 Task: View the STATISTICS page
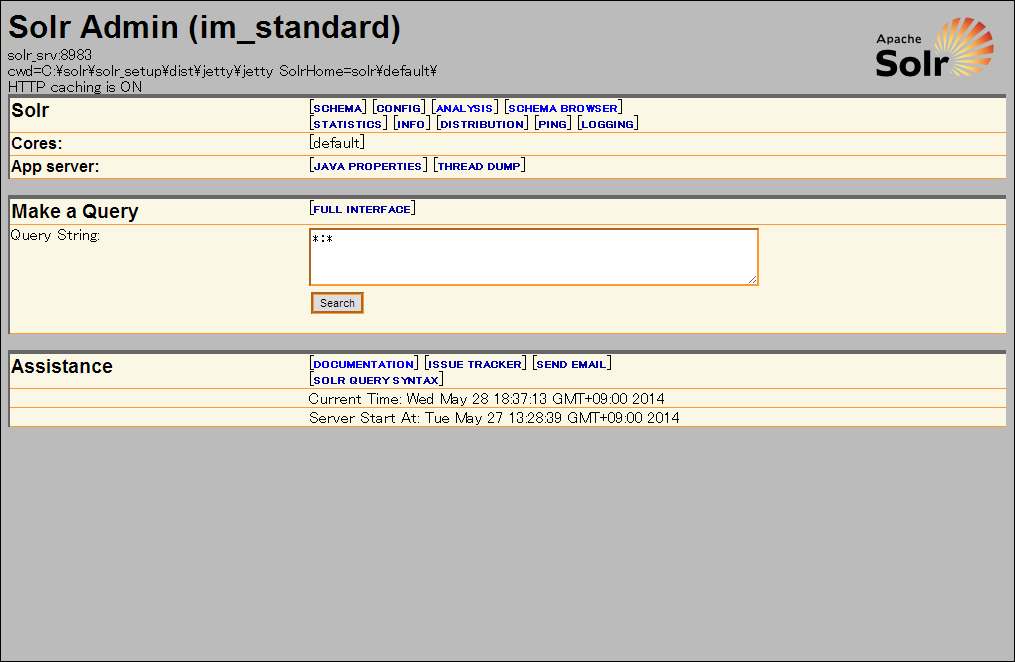(x=348, y=124)
